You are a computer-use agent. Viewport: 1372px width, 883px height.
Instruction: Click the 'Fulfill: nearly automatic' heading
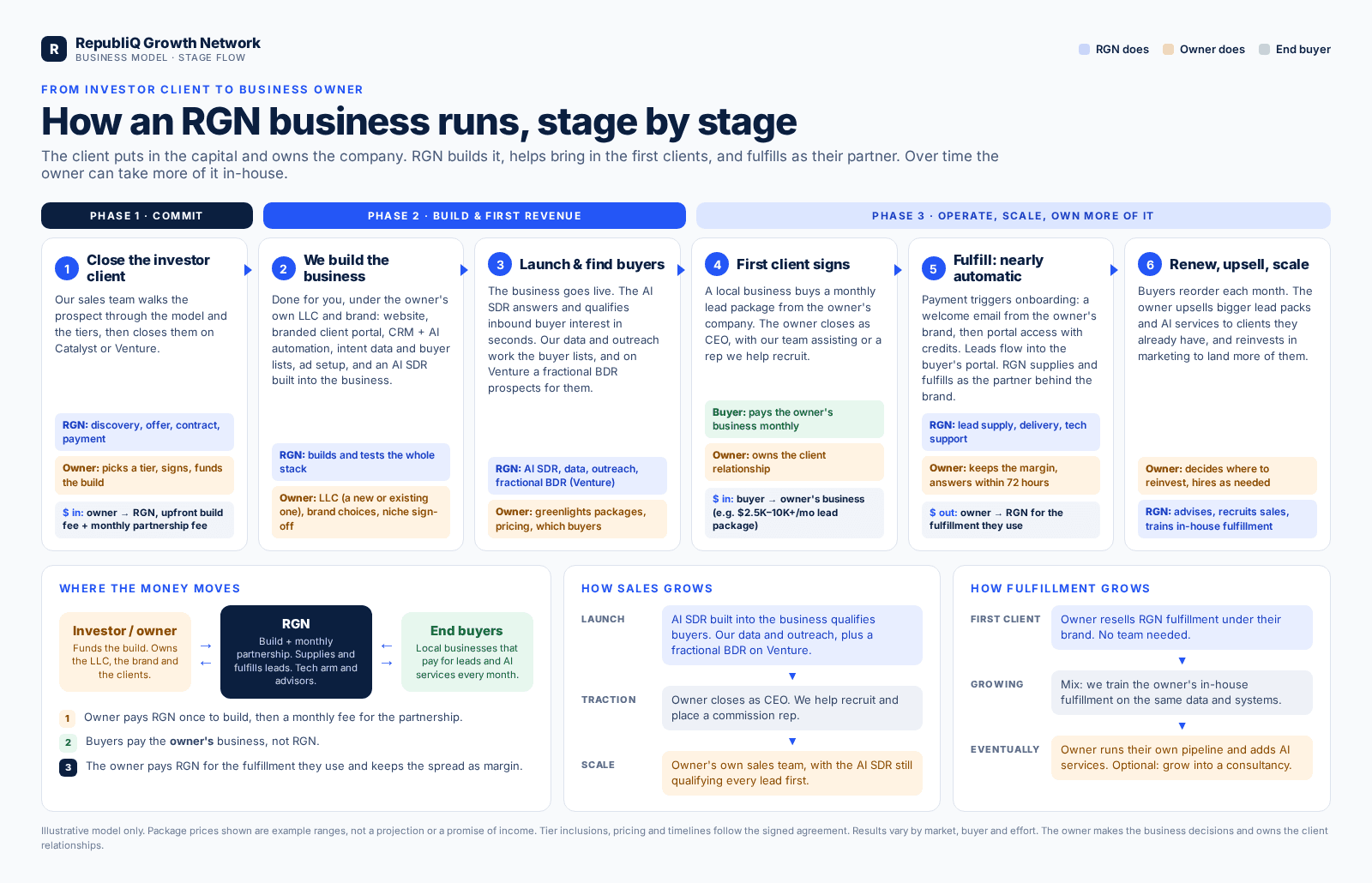click(x=998, y=268)
